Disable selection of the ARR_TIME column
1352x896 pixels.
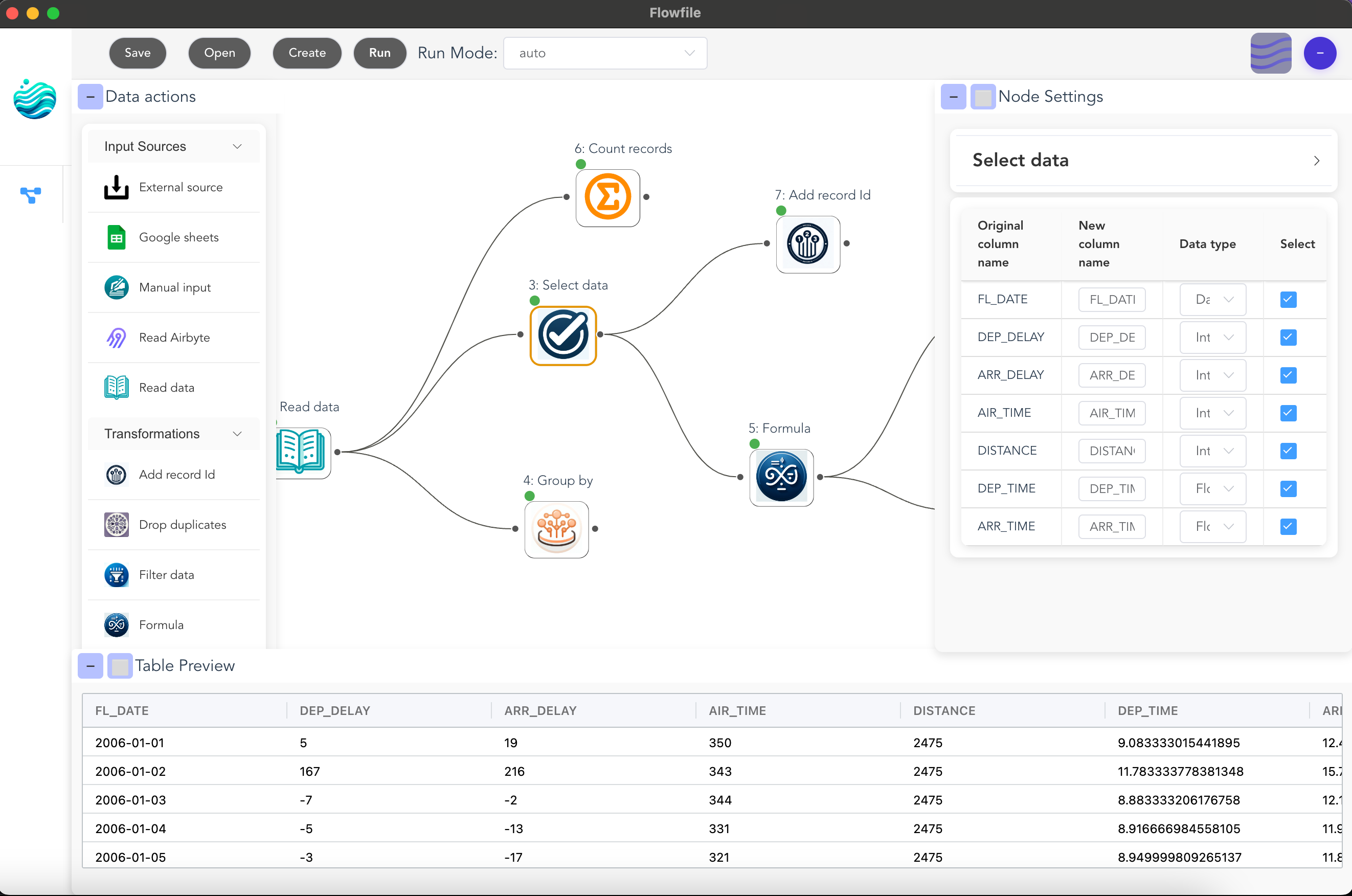click(x=1288, y=526)
